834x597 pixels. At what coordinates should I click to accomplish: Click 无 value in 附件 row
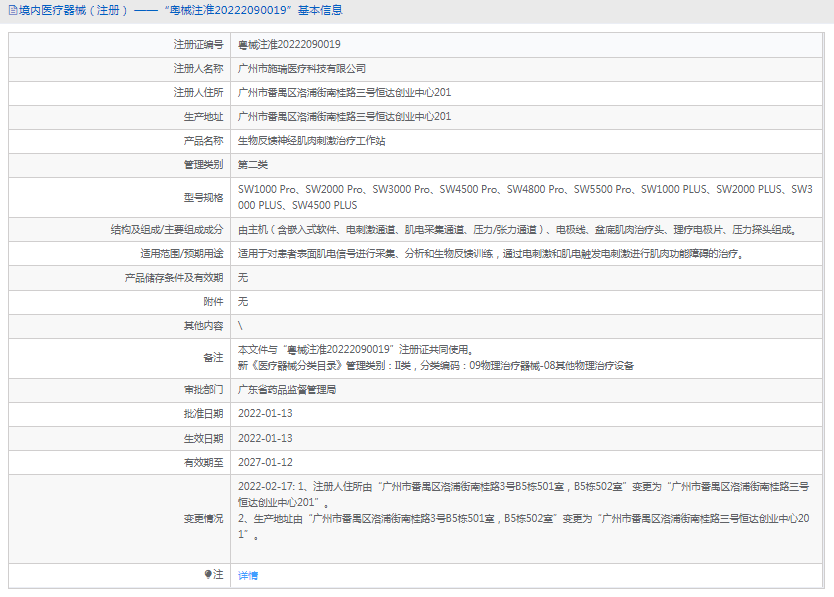[x=243, y=302]
